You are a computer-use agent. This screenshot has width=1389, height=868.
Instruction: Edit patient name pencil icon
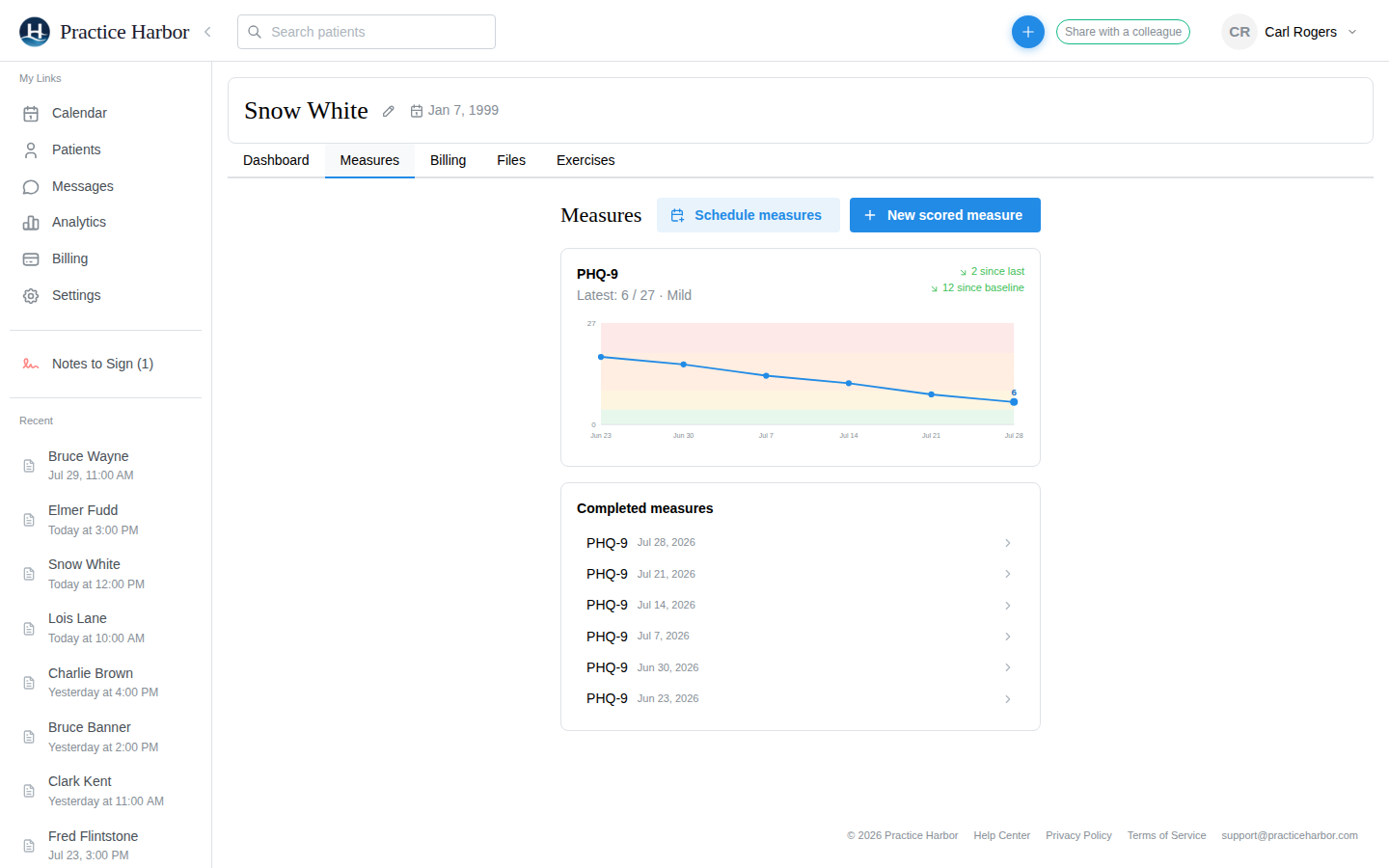tap(389, 111)
